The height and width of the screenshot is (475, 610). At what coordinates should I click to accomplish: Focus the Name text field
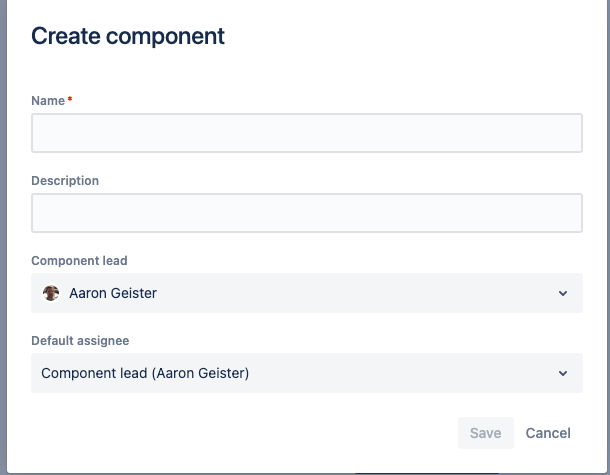[x=306, y=133]
